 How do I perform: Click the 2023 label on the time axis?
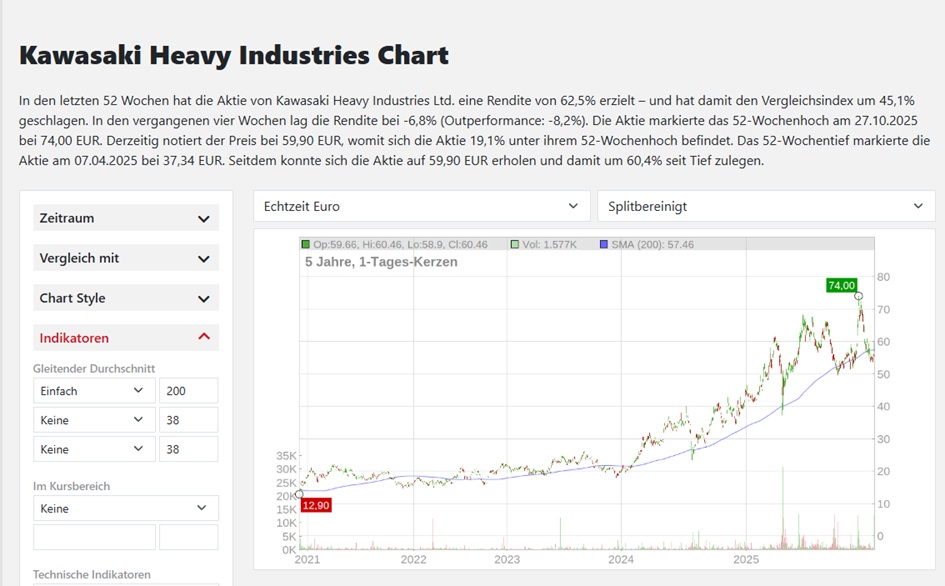click(507, 560)
